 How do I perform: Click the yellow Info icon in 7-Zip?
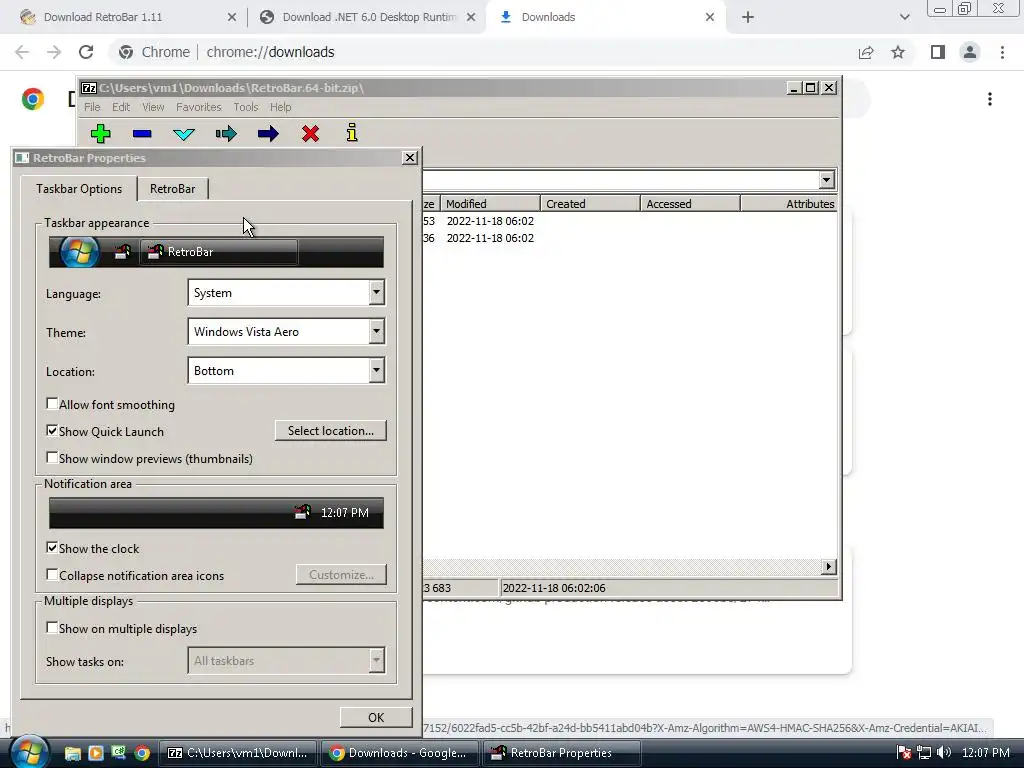352,133
